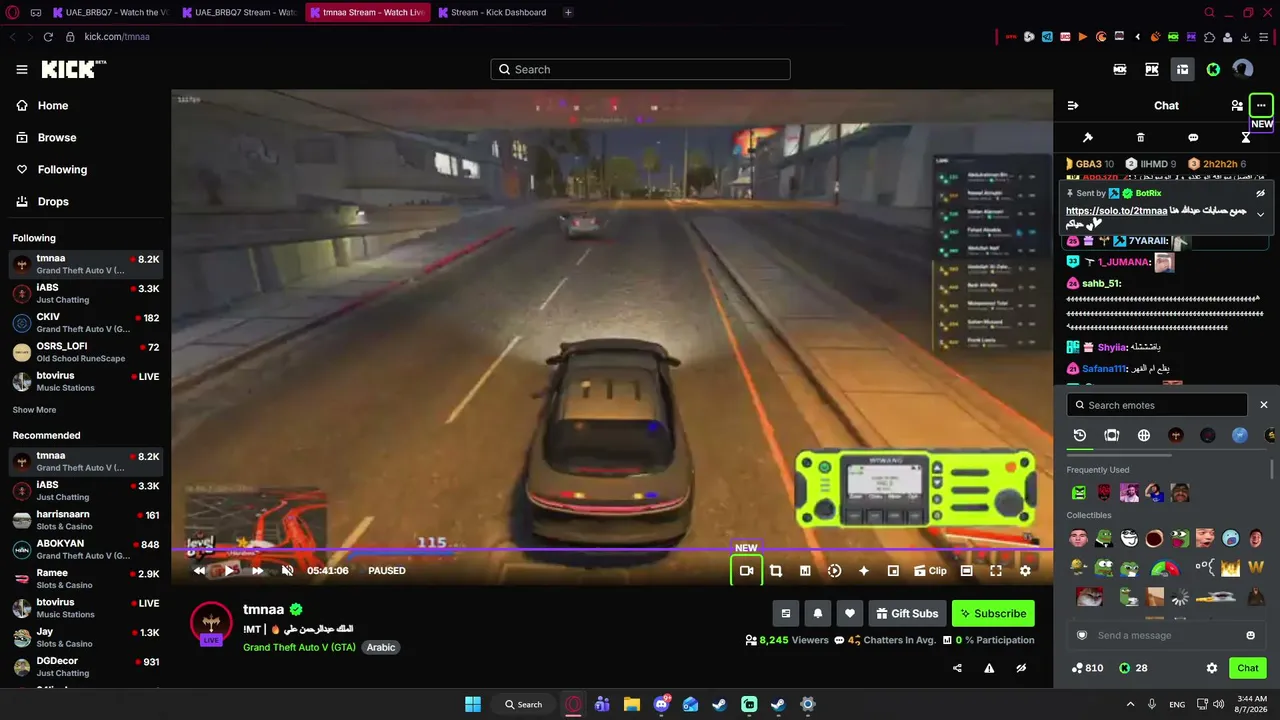Open the emoji picker smiley in message box
Screen dimensions: 1280x720
[x=1250, y=635]
